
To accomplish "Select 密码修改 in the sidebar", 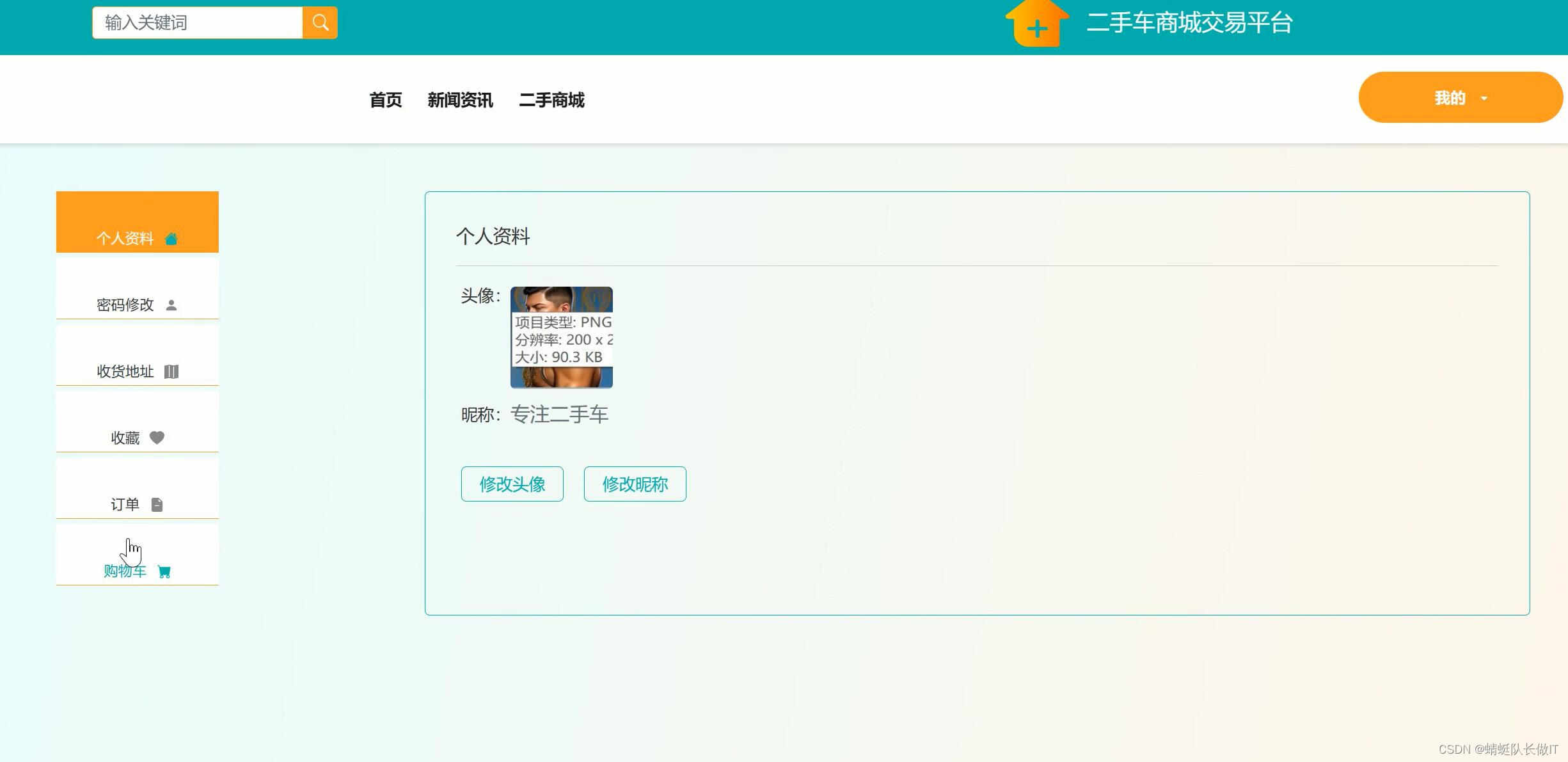I will (125, 305).
